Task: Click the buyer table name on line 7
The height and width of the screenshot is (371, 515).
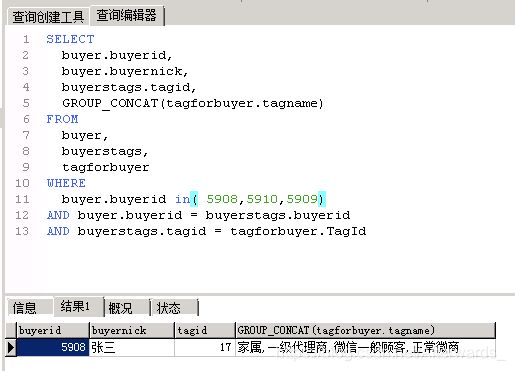Action: [x=81, y=135]
